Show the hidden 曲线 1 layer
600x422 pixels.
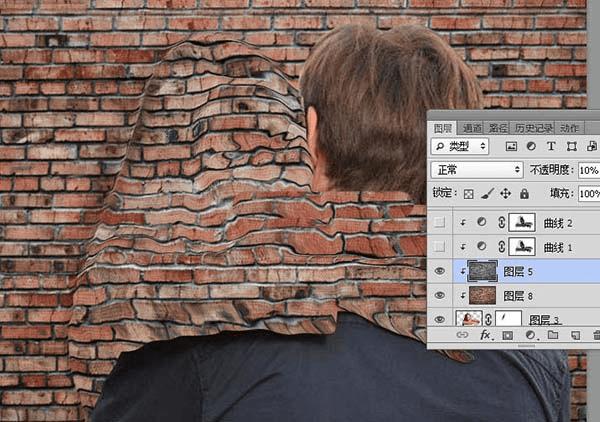(x=439, y=247)
